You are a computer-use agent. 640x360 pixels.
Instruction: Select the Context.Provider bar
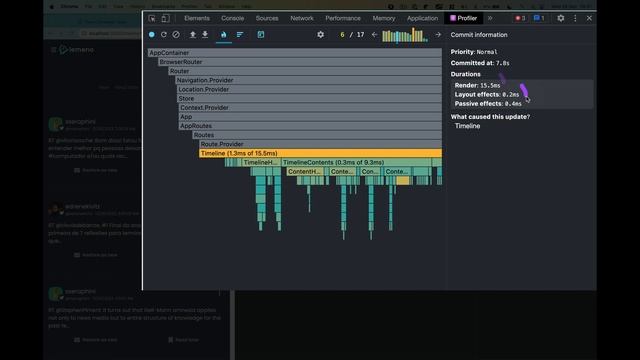pos(310,108)
